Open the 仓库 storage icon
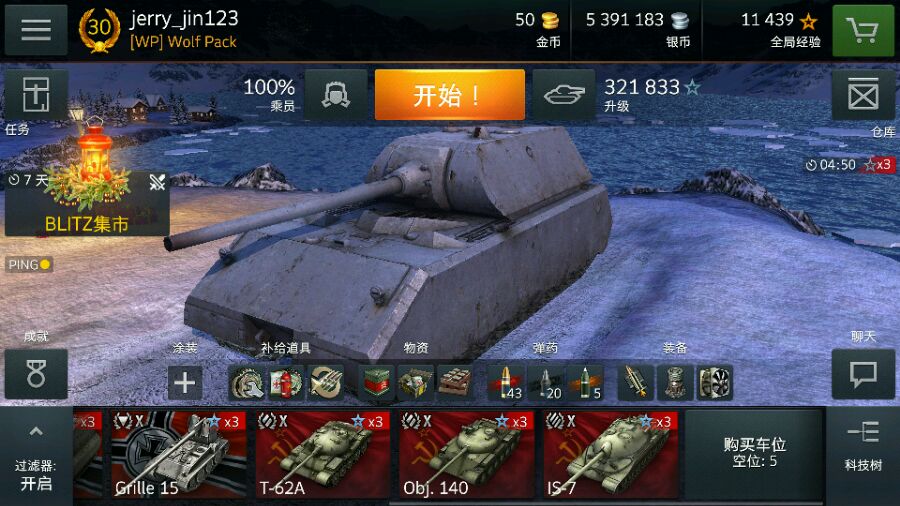900x506 pixels. pyautogui.click(x=863, y=95)
